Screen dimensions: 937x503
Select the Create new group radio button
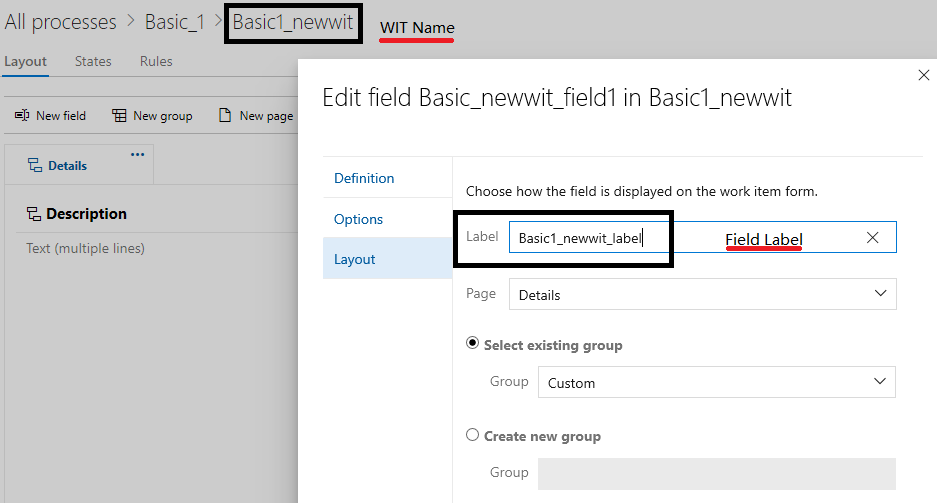473,435
